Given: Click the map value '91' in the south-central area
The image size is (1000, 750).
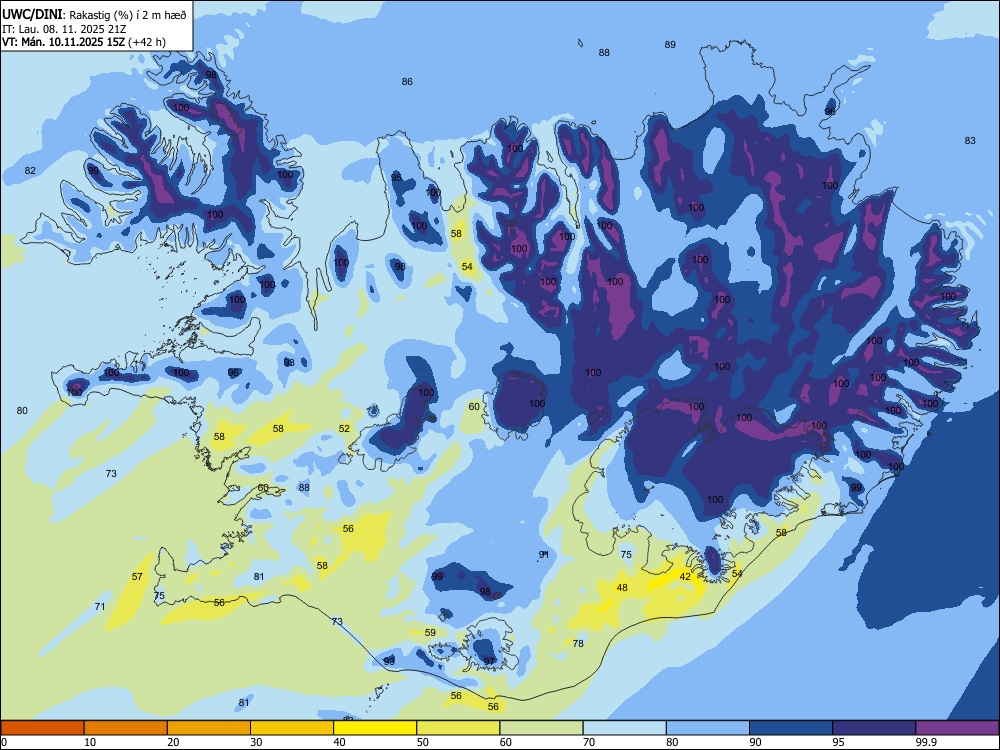Looking at the screenshot, I should tap(543, 555).
